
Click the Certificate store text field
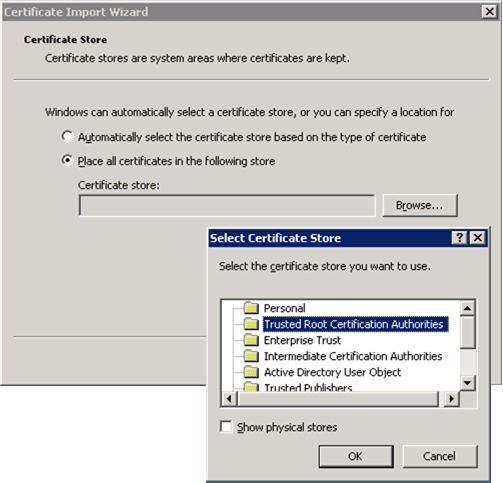[x=227, y=206]
